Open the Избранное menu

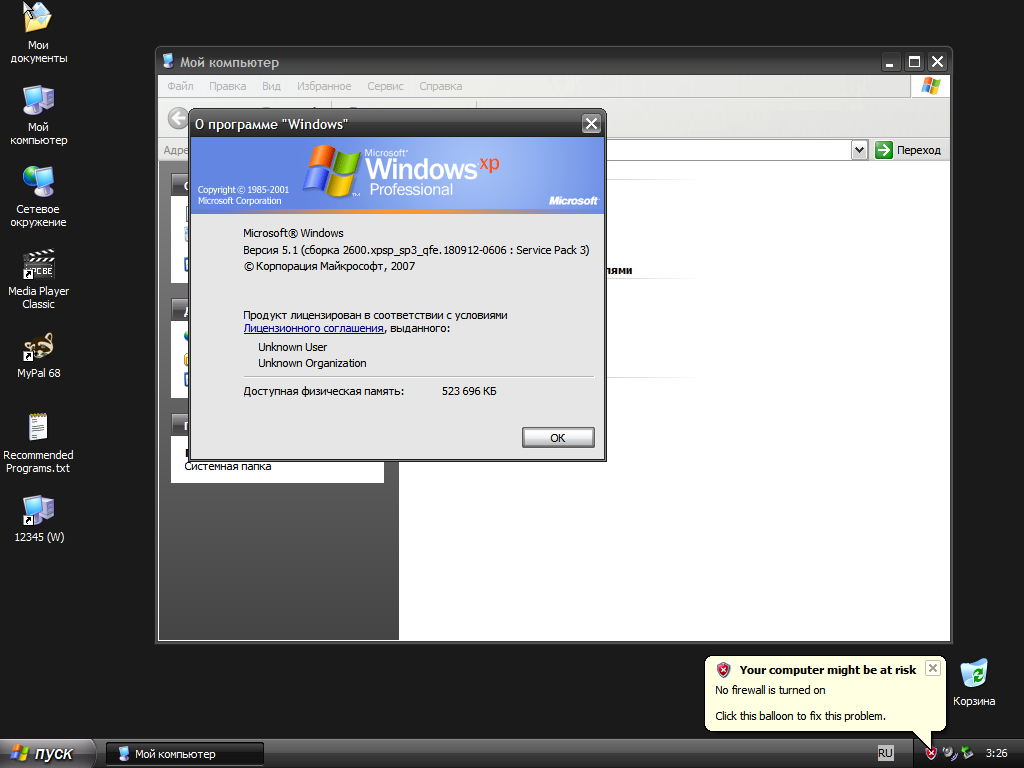324,86
